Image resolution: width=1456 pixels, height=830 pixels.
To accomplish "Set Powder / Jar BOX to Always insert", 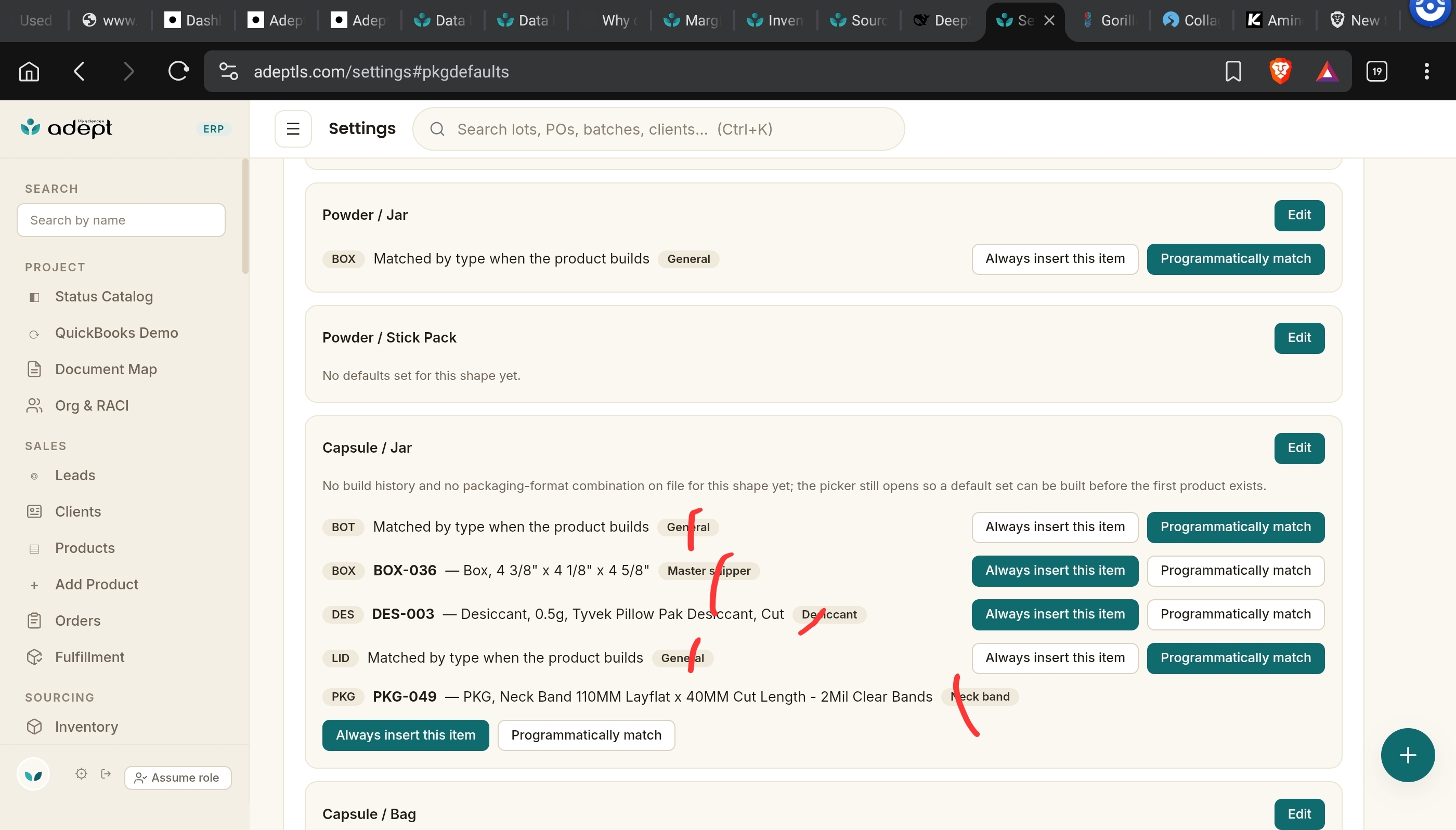I will [1055, 259].
